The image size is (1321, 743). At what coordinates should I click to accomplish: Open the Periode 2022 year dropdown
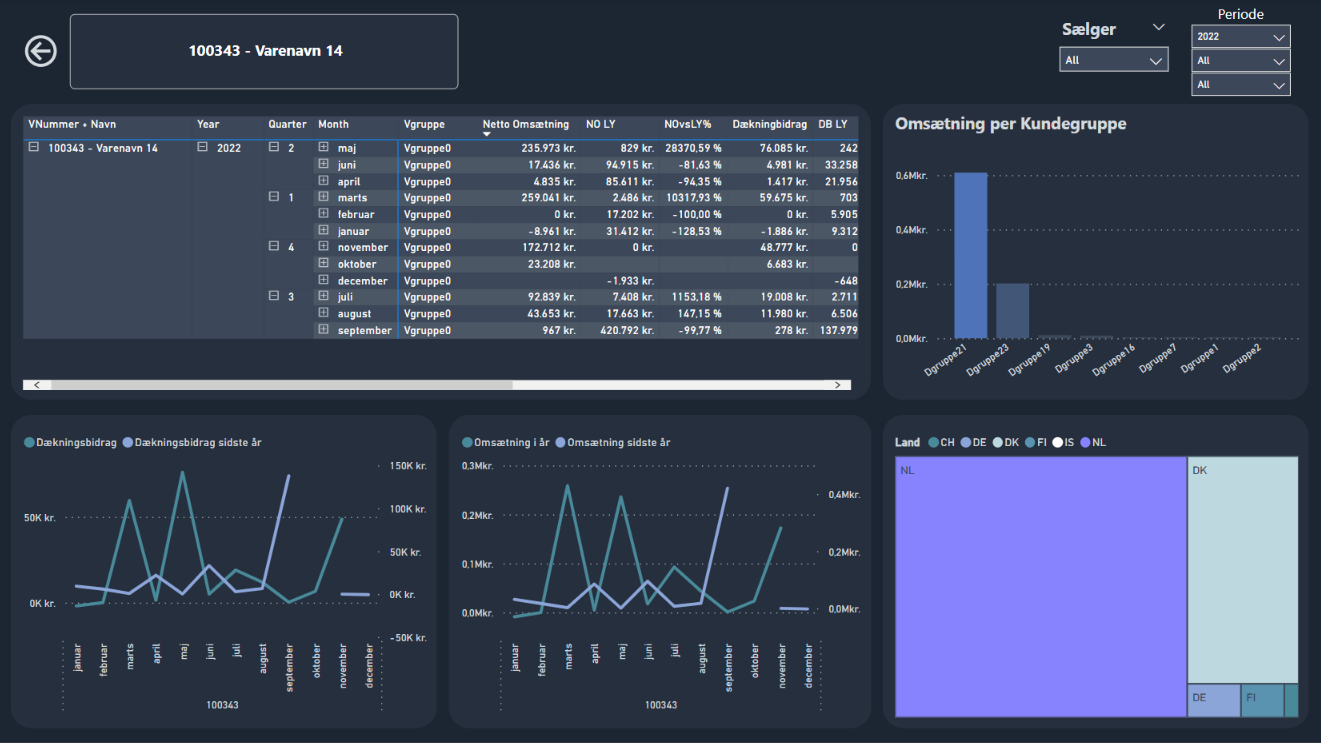1240,37
